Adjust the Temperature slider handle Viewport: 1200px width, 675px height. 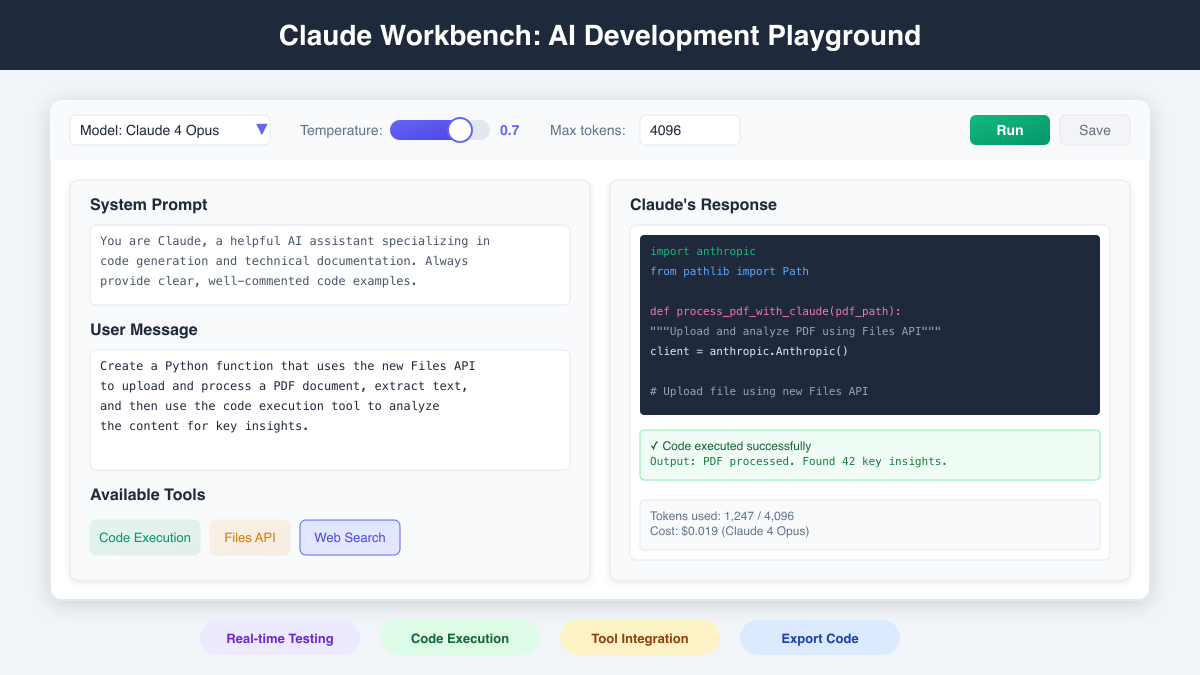pos(460,130)
